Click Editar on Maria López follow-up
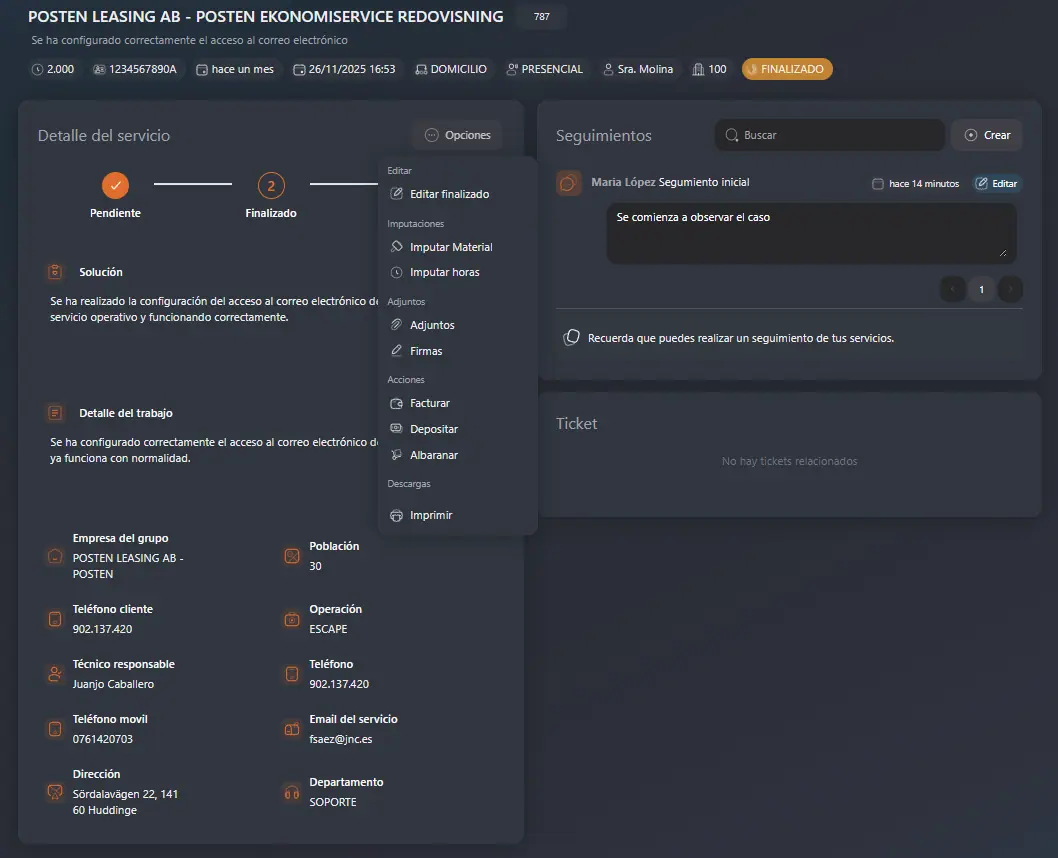Image resolution: width=1058 pixels, height=858 pixels. [997, 183]
